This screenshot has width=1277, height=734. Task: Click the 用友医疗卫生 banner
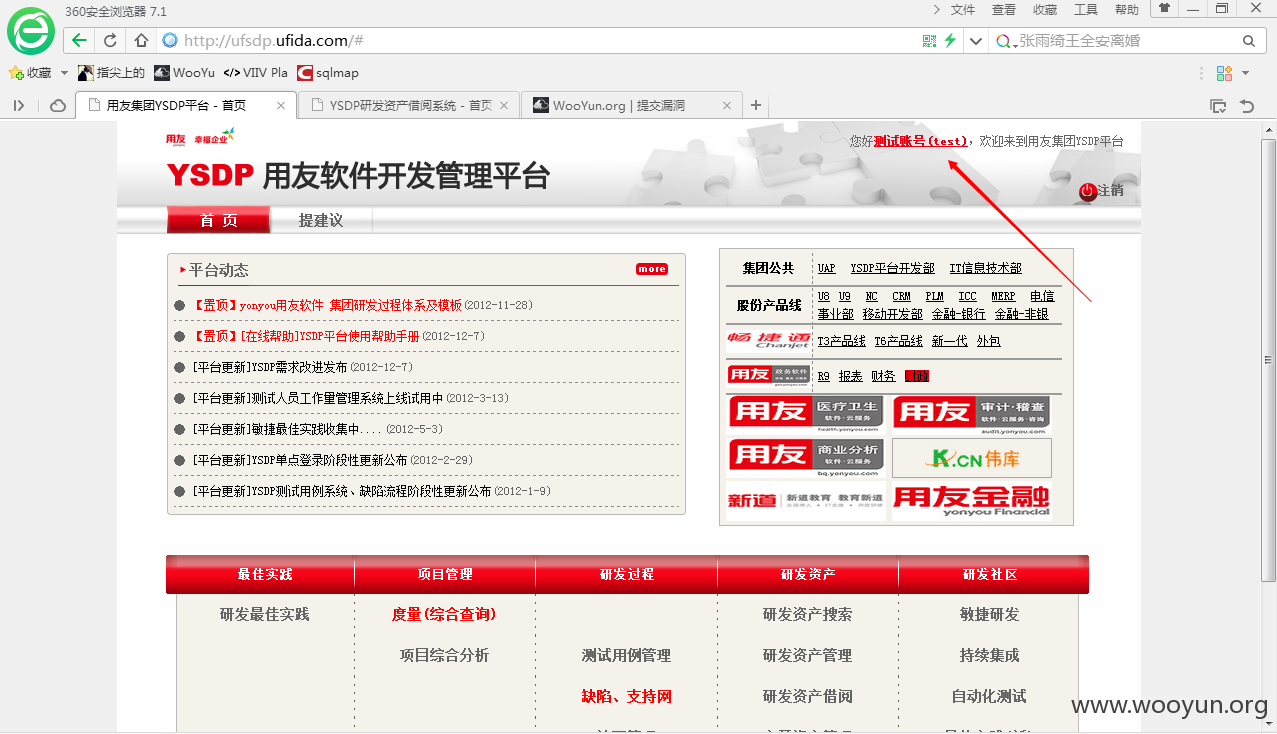pos(807,413)
